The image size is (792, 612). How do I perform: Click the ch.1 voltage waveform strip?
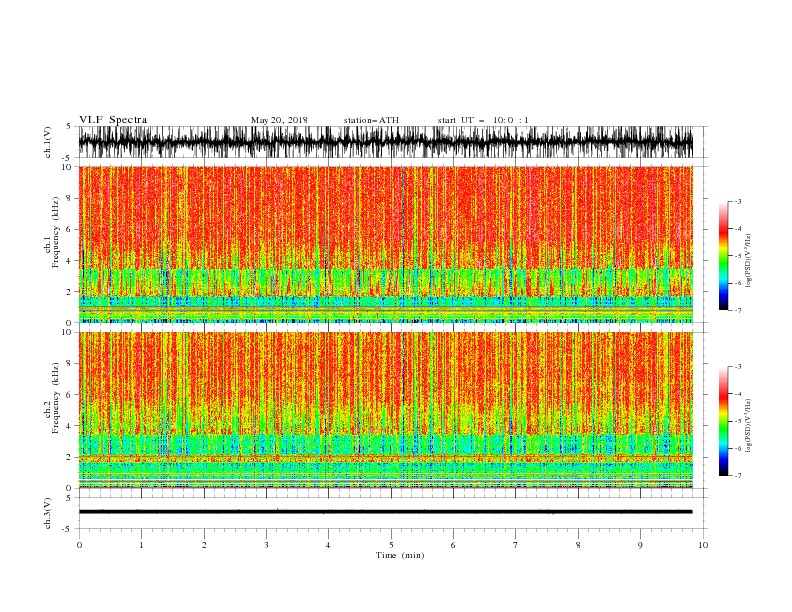386,142
